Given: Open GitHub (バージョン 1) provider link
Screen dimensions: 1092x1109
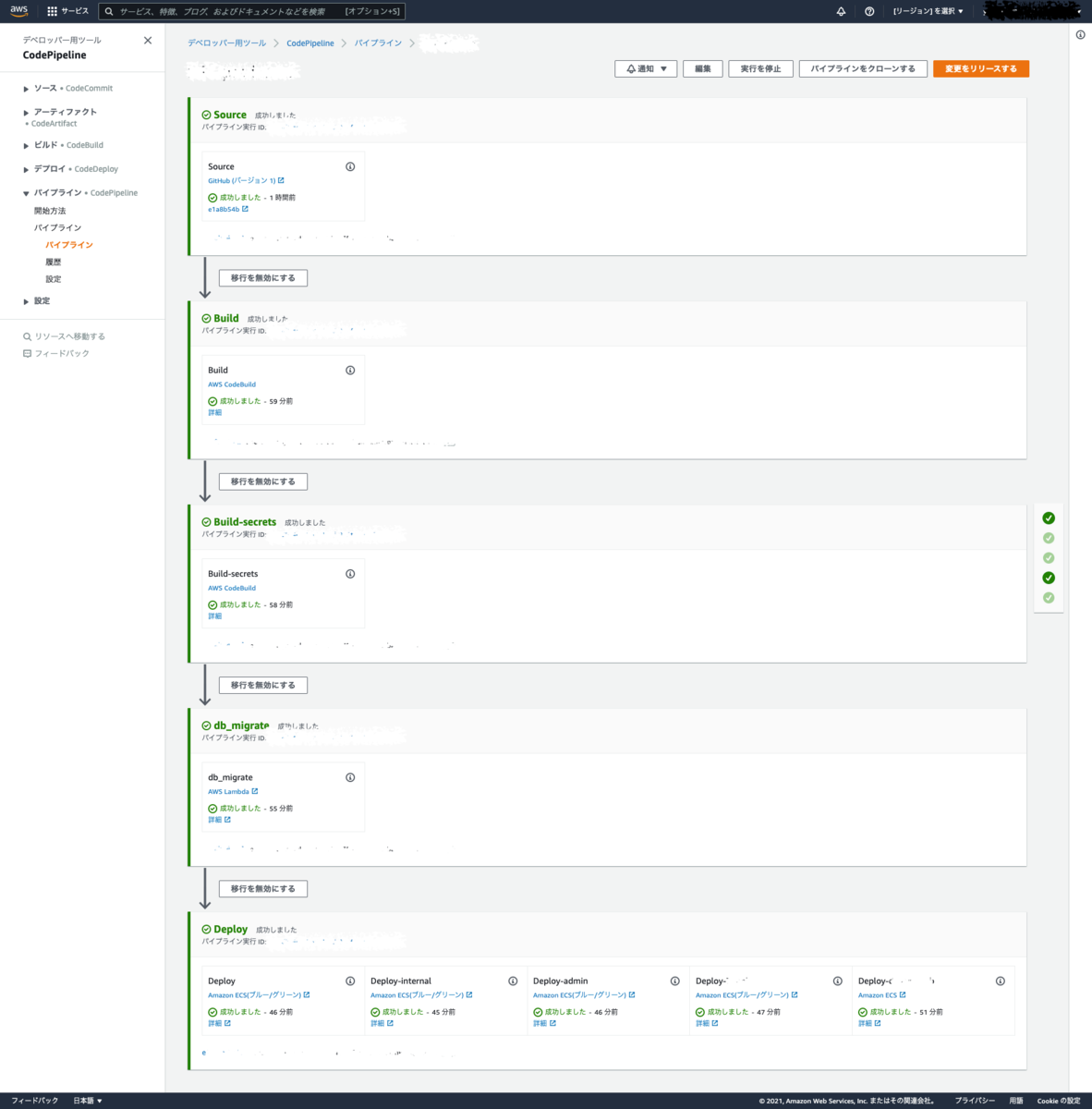Looking at the screenshot, I should click(x=246, y=181).
